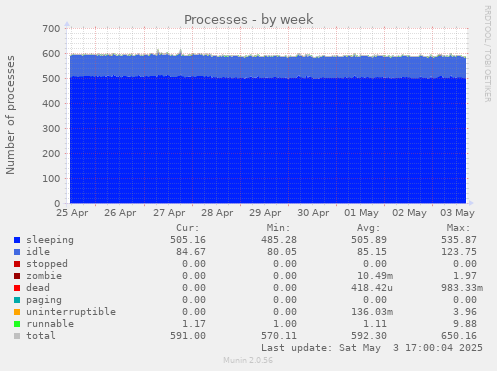497x371 pixels.
Task: Click sleeping minimum value 485.28
Action: (x=279, y=240)
